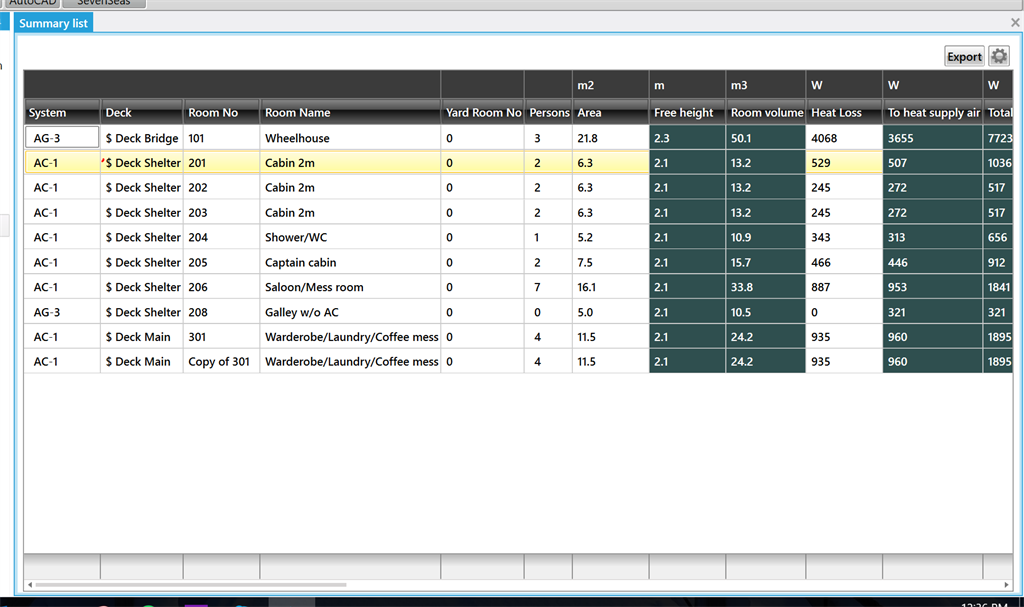Edit the AG-3 system cell for Wheelhouse
The image size is (1024, 607).
click(62, 138)
